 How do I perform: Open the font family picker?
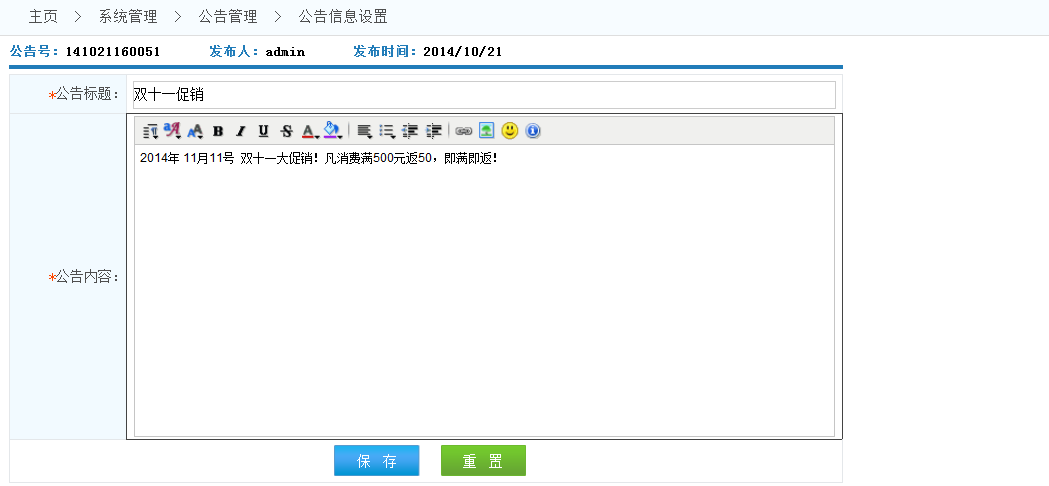172,131
